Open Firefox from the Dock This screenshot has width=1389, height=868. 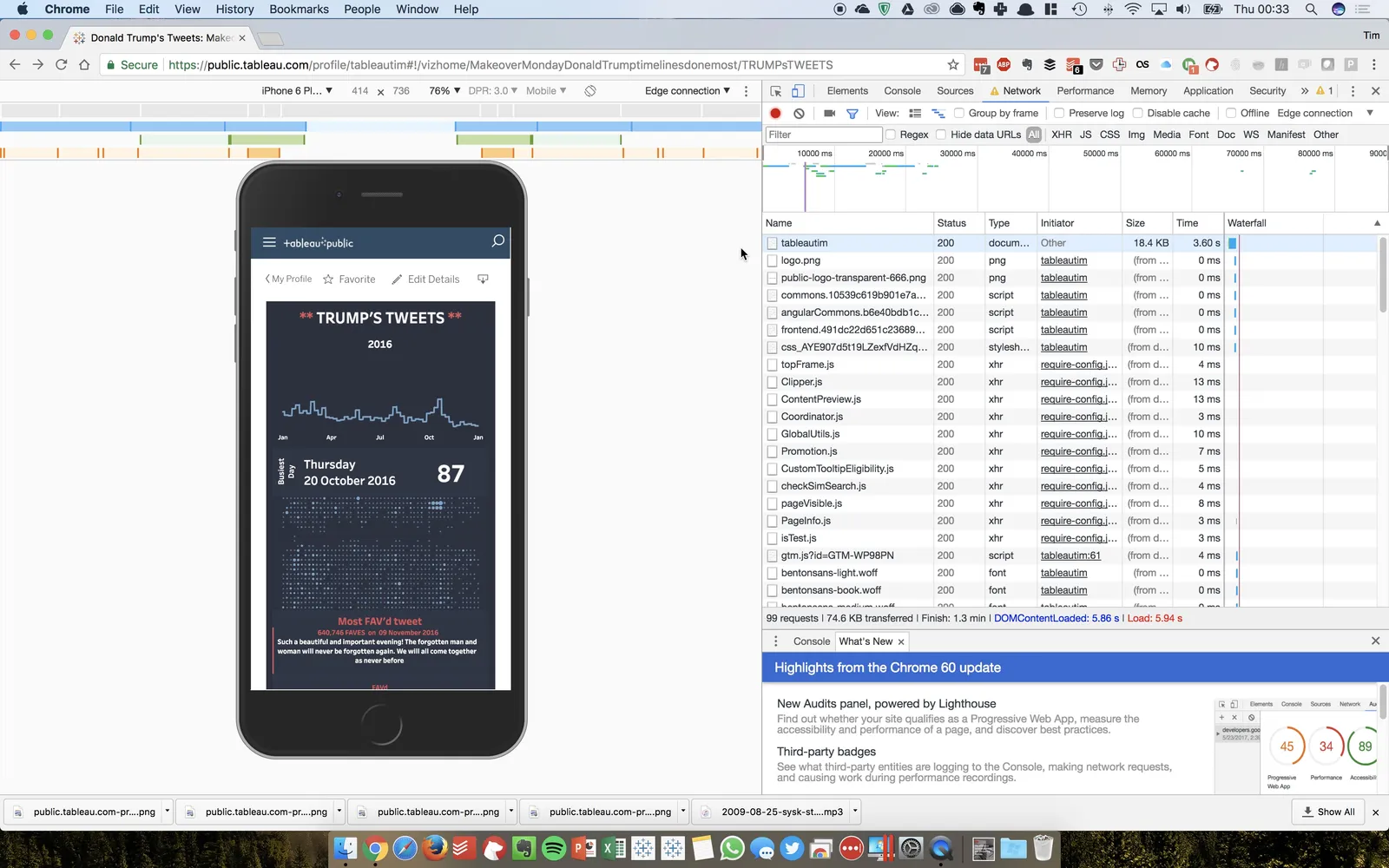[435, 848]
